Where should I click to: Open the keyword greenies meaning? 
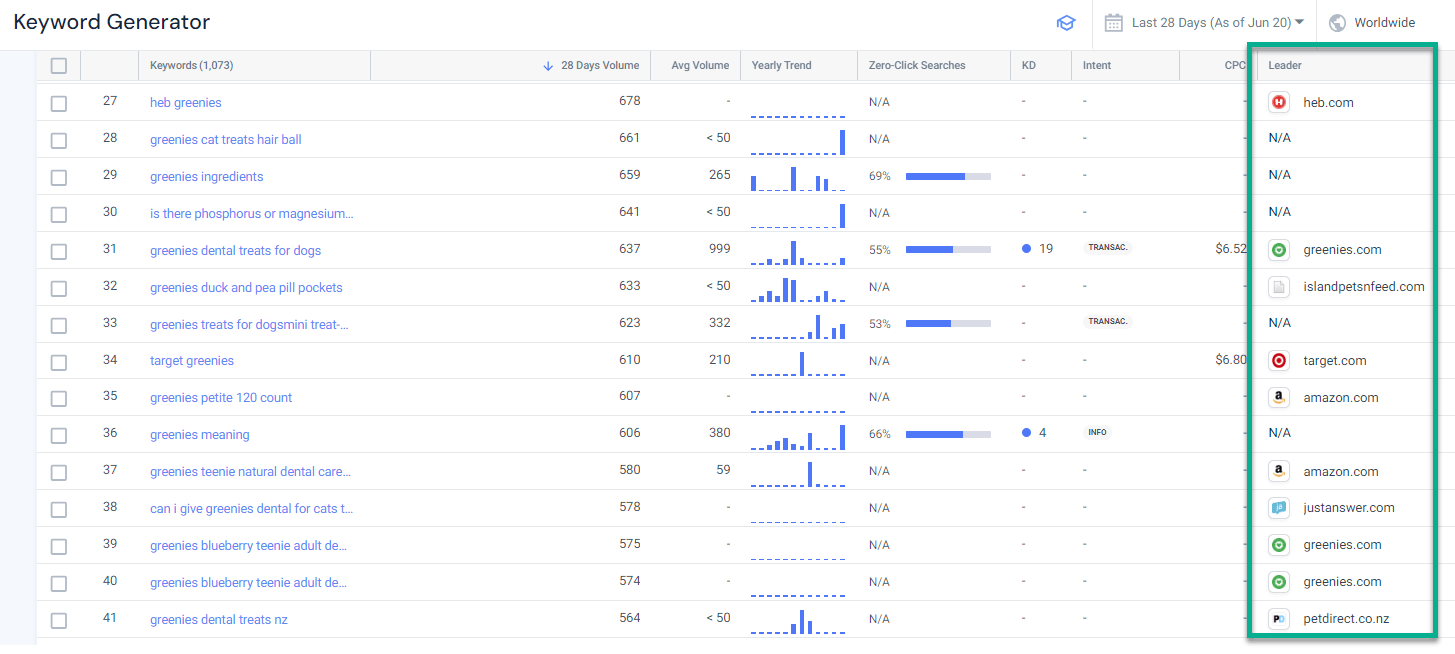point(197,435)
